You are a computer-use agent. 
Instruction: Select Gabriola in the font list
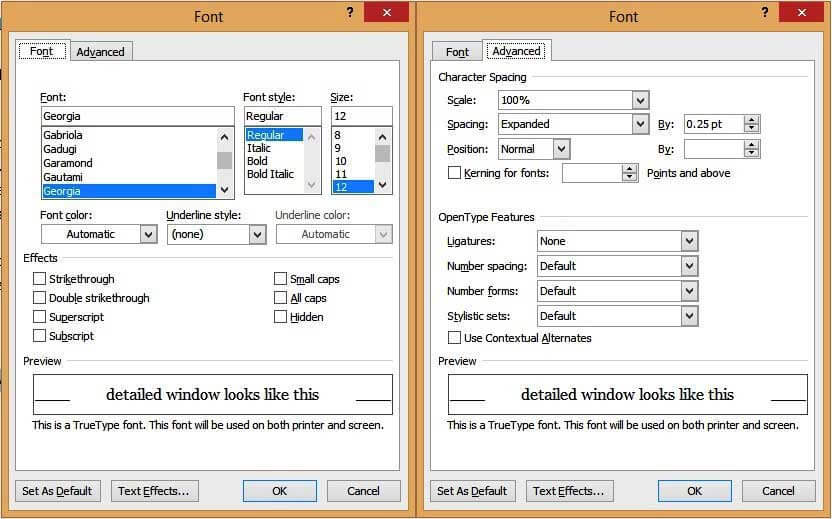pos(129,135)
